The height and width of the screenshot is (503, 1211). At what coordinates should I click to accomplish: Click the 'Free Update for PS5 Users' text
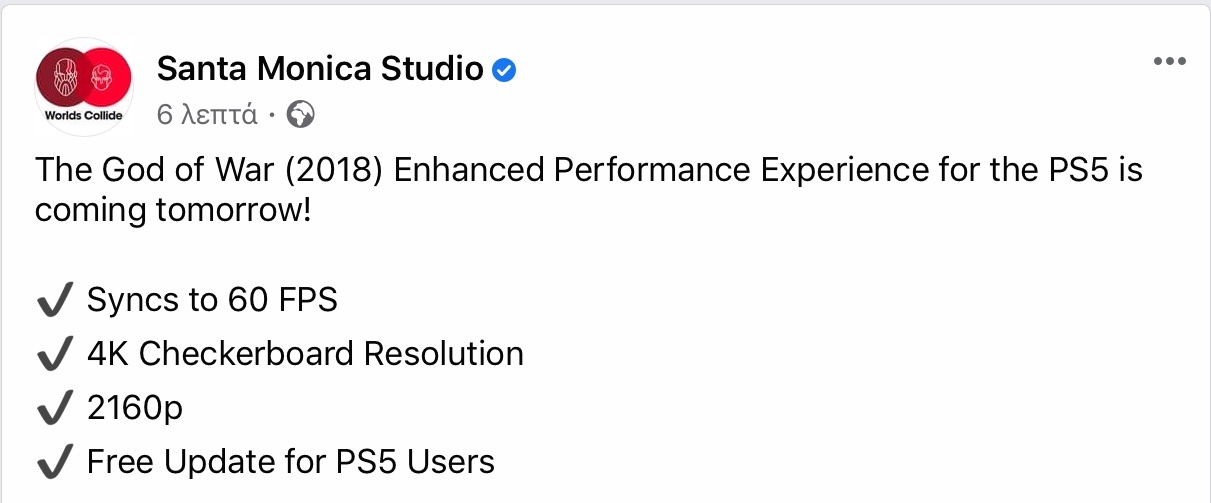pyautogui.click(x=291, y=462)
